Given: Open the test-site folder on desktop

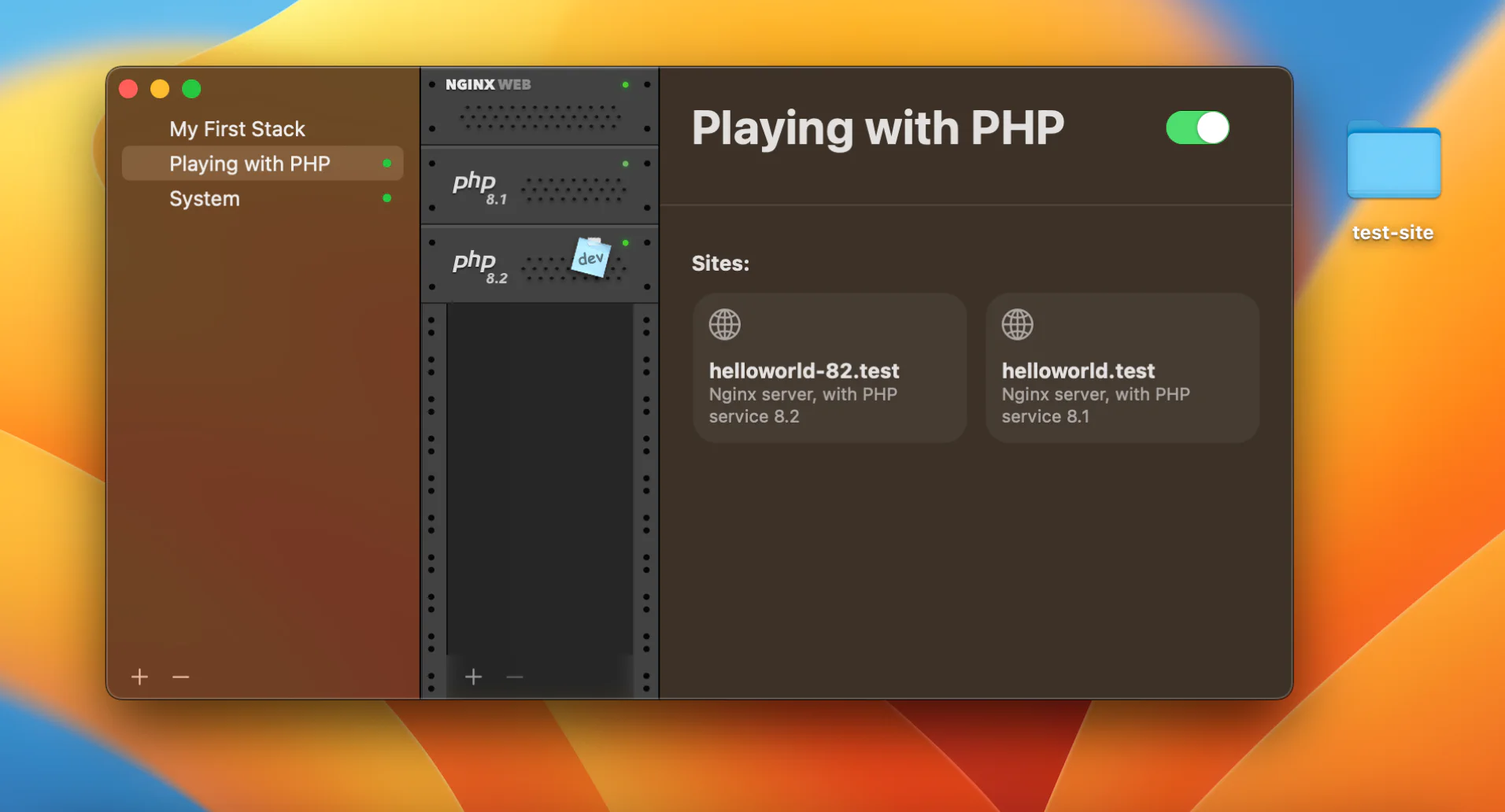Looking at the screenshot, I should click(x=1393, y=164).
